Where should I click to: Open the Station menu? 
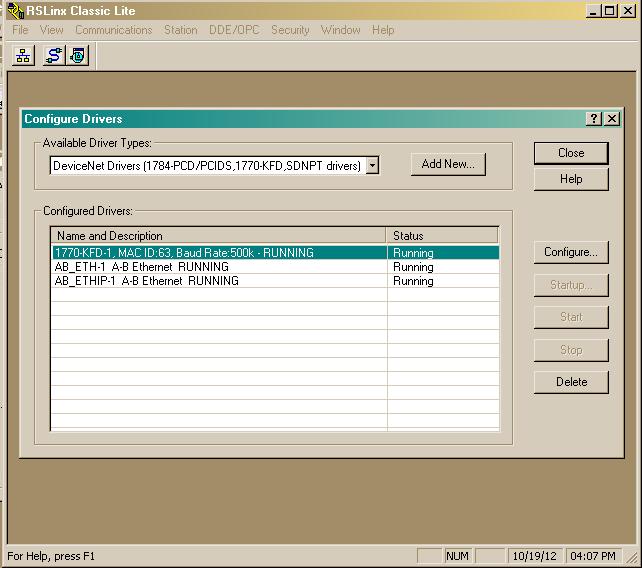(181, 30)
